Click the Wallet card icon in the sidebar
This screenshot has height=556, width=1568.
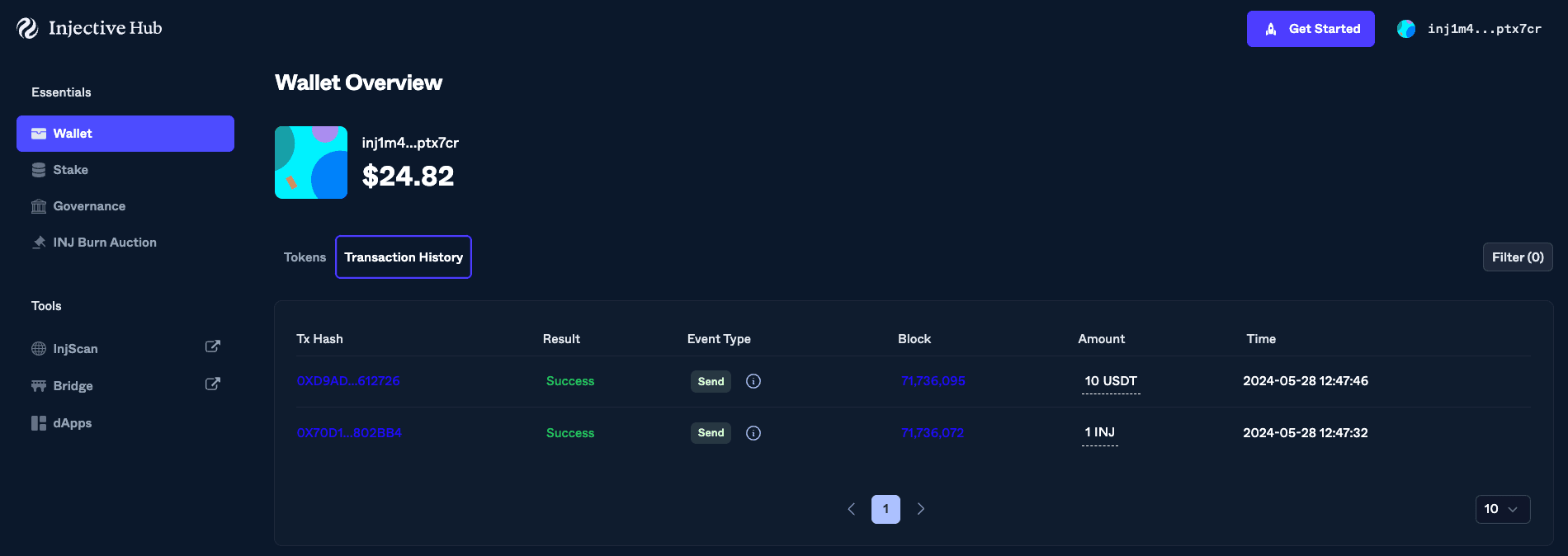pos(39,134)
